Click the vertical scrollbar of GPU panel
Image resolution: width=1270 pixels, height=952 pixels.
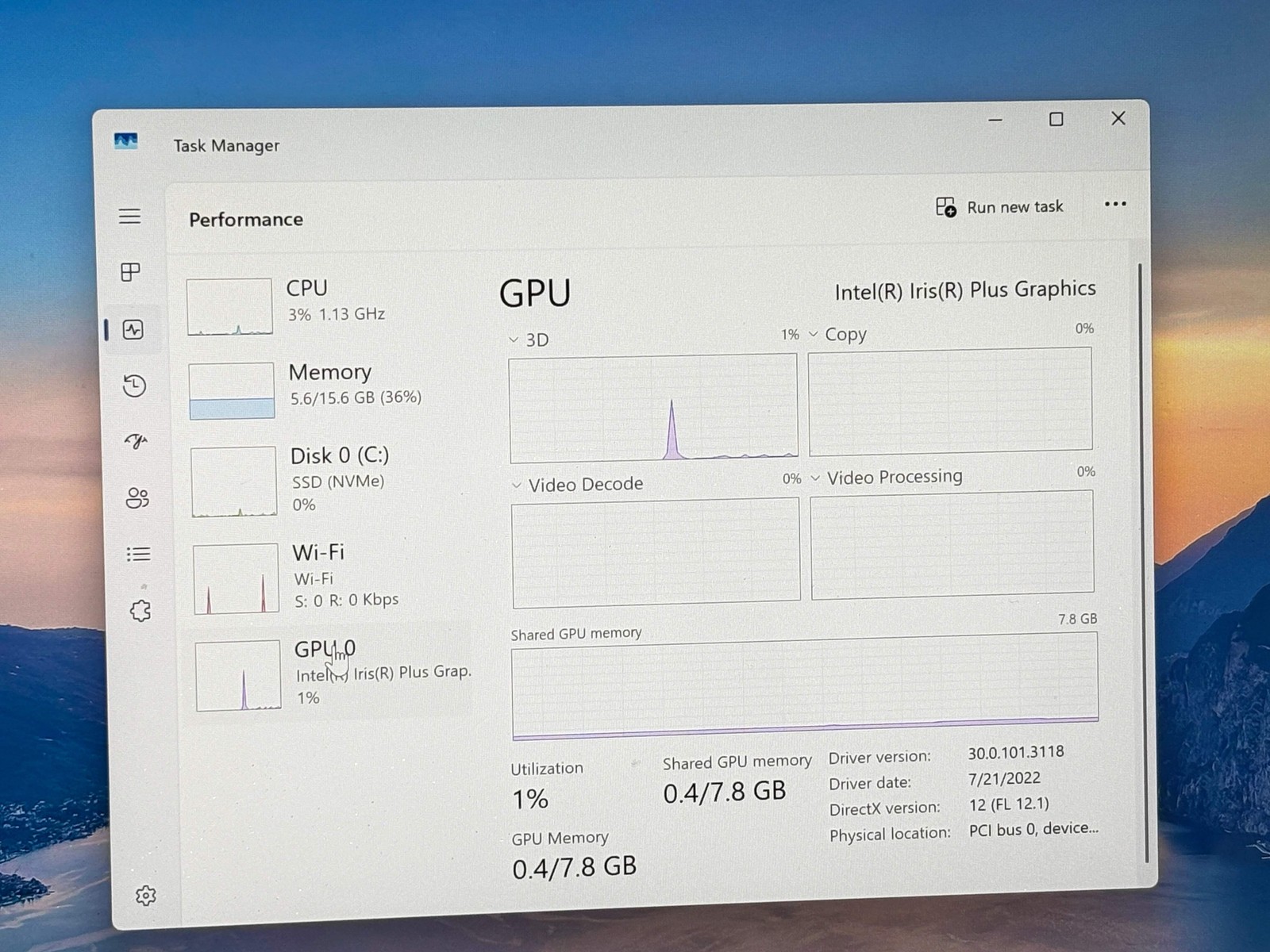(x=1144, y=563)
